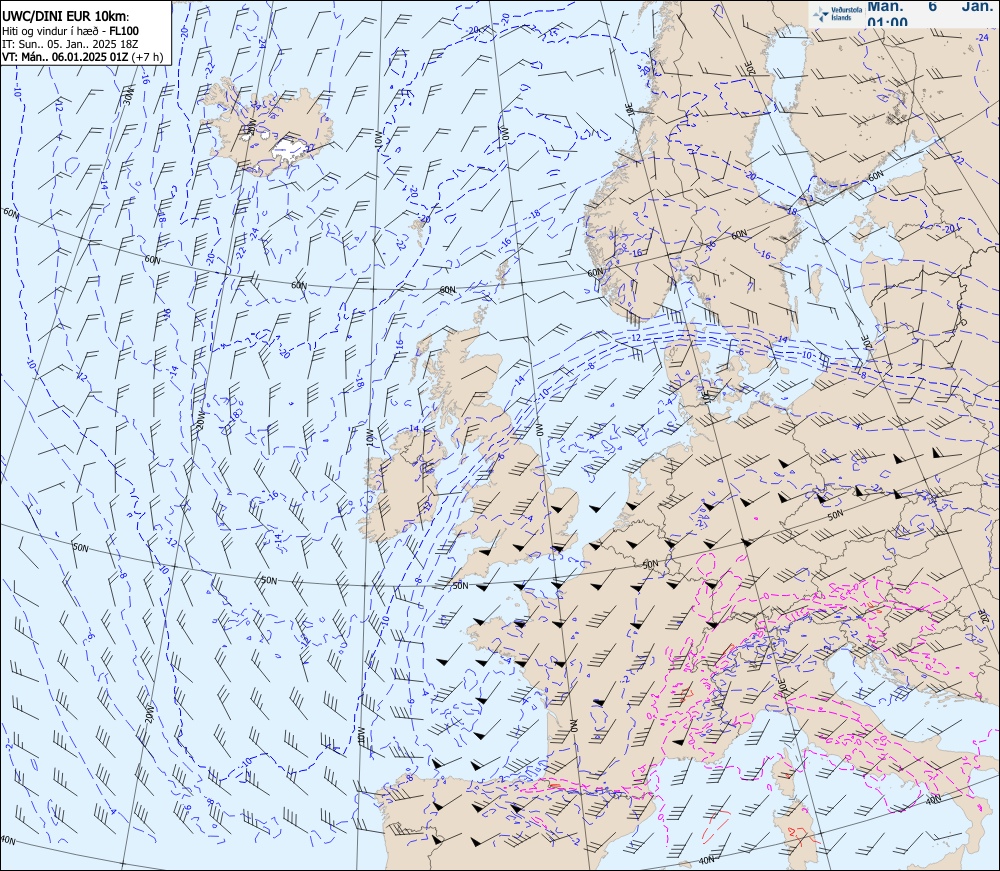Click the white Vatnajökull glacier on Iceland
Viewport: 1000px width, 871px height.
tap(289, 148)
